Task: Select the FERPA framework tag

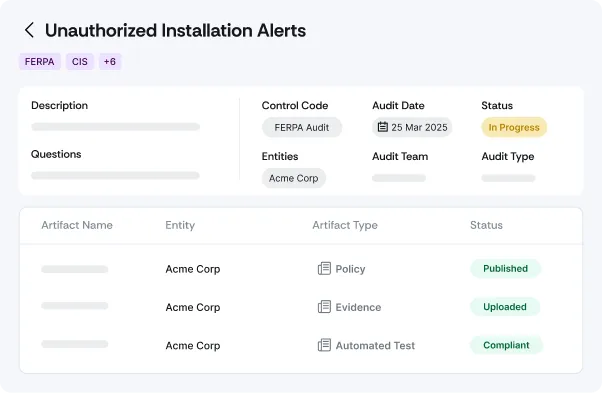Action: coord(40,62)
